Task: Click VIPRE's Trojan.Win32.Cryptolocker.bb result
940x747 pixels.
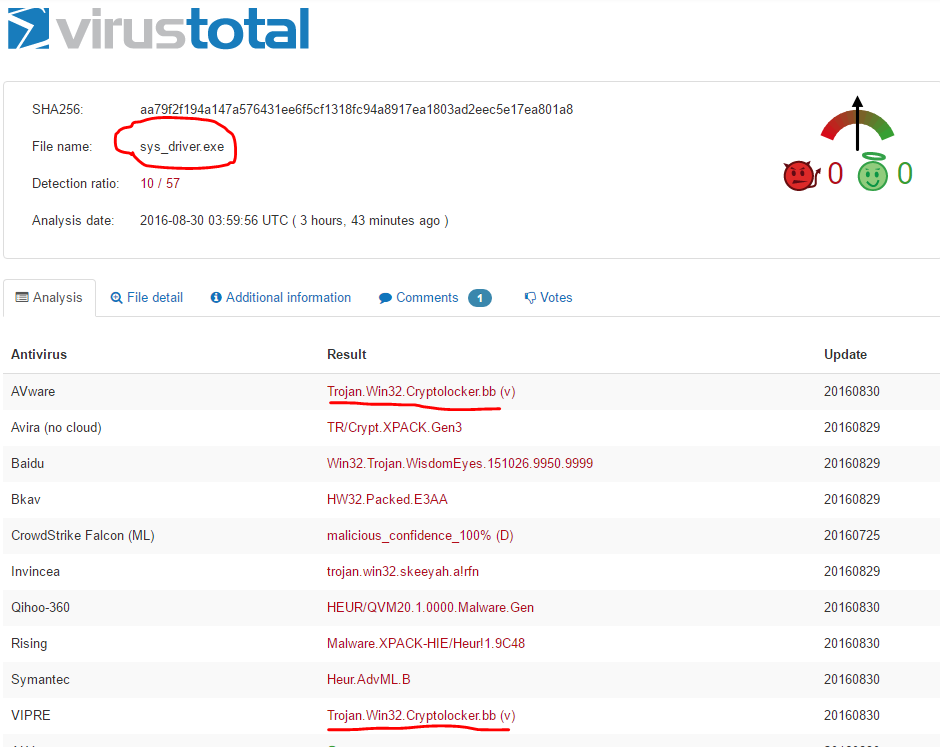Action: [x=421, y=715]
